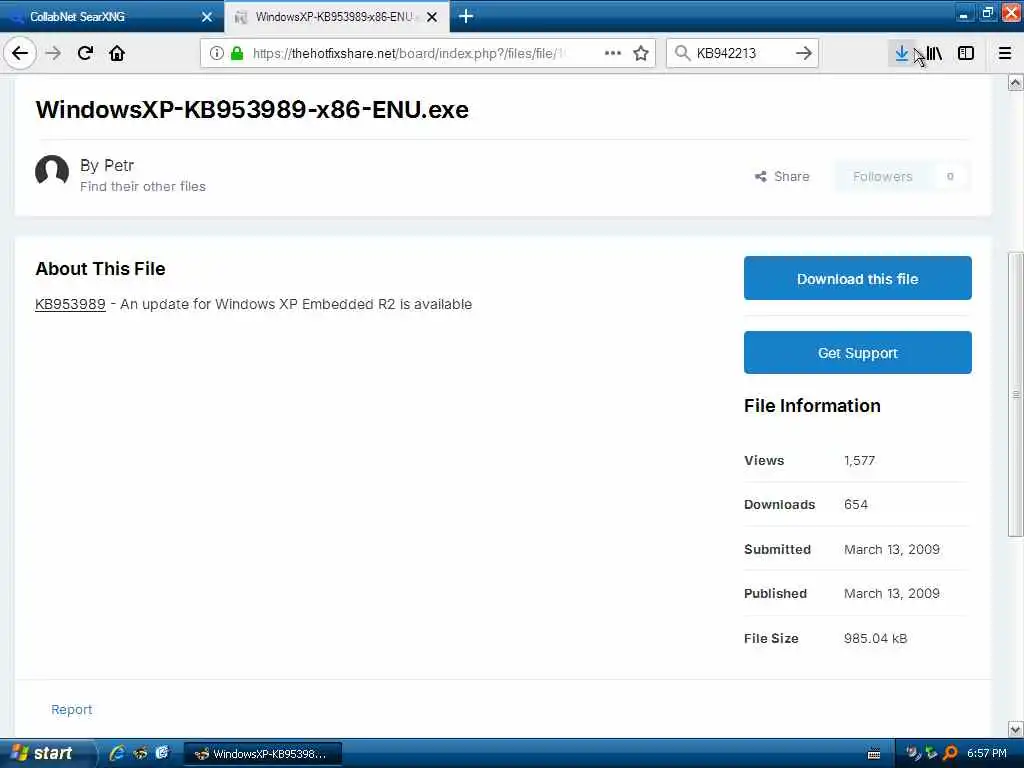Close the WindowsXP-KB953989 tab
1024x768 pixels.
(432, 17)
